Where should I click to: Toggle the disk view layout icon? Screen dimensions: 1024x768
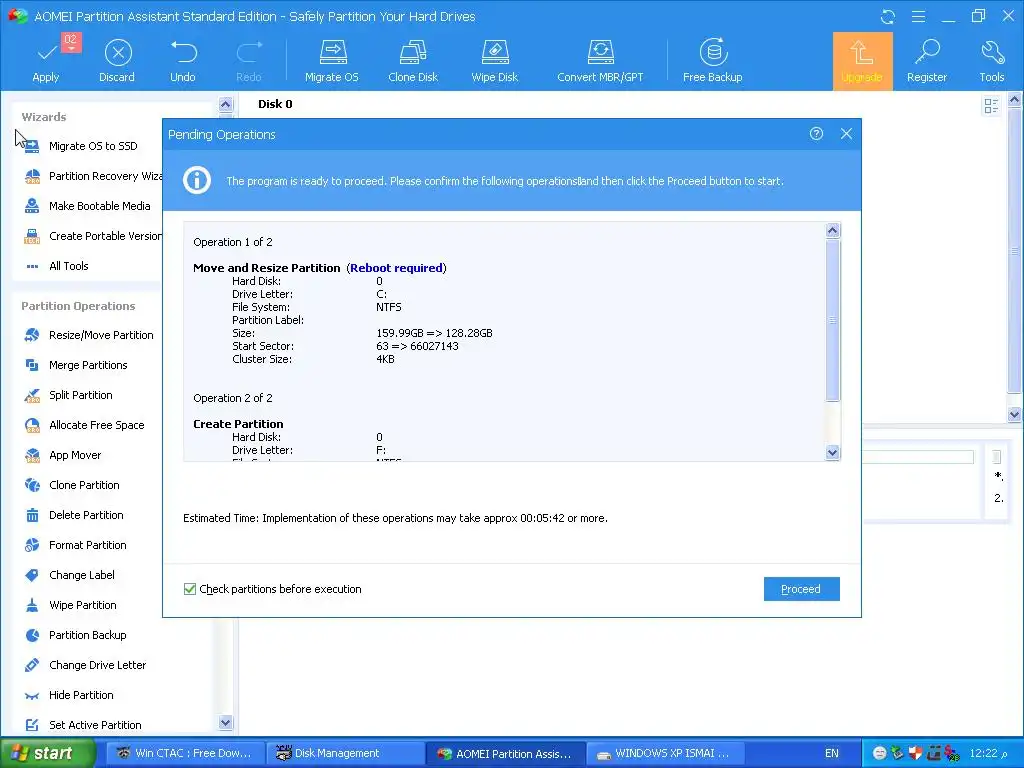991,106
